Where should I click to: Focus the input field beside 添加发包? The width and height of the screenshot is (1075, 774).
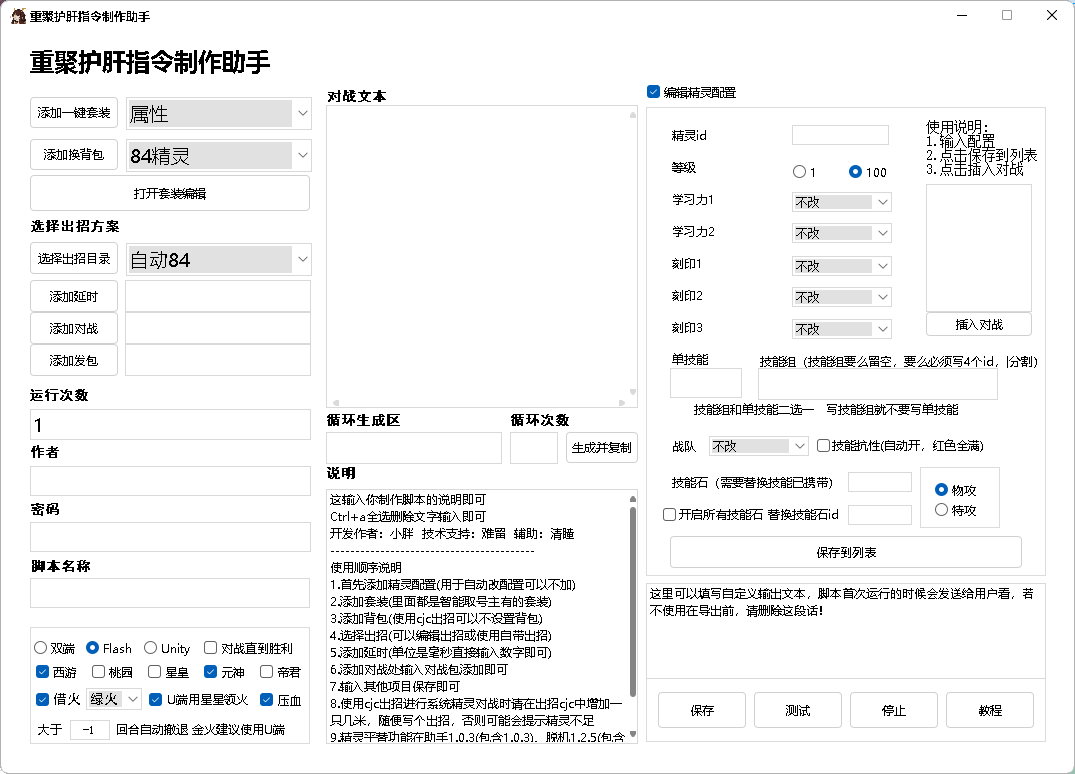tap(218, 361)
